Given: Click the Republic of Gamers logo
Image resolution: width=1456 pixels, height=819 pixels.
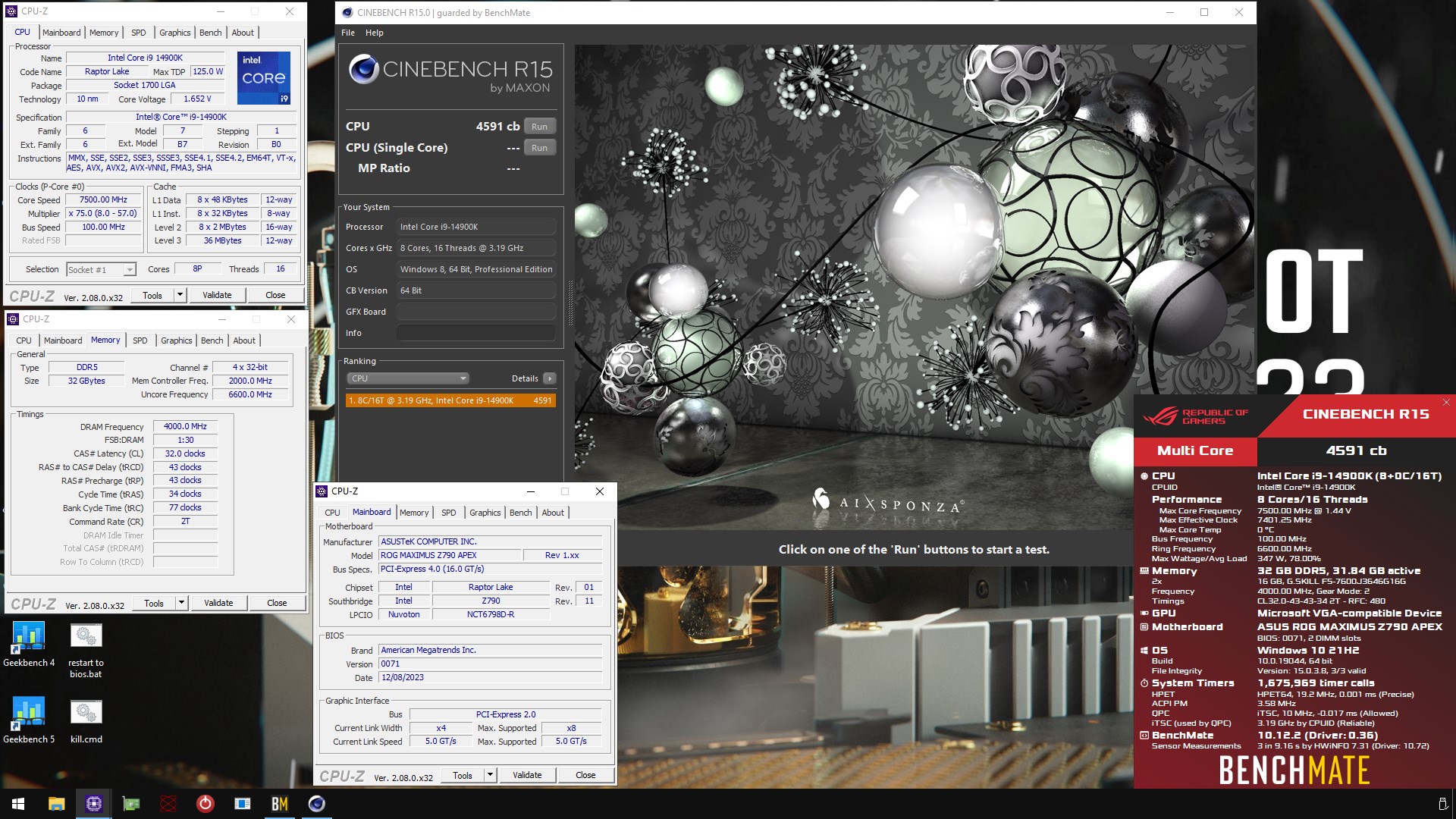Looking at the screenshot, I should tap(1195, 416).
